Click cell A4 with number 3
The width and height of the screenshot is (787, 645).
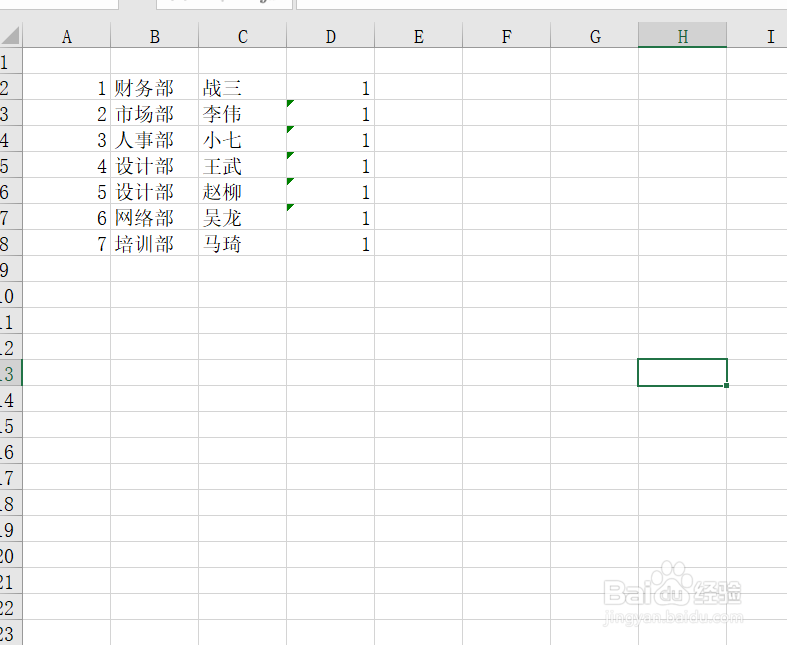click(x=67, y=139)
